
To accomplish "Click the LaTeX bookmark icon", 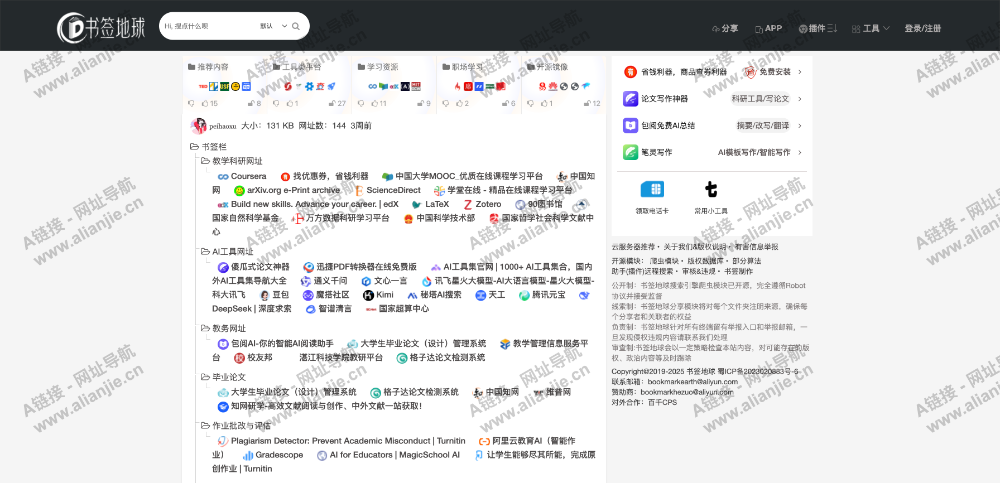I will click(x=416, y=205).
